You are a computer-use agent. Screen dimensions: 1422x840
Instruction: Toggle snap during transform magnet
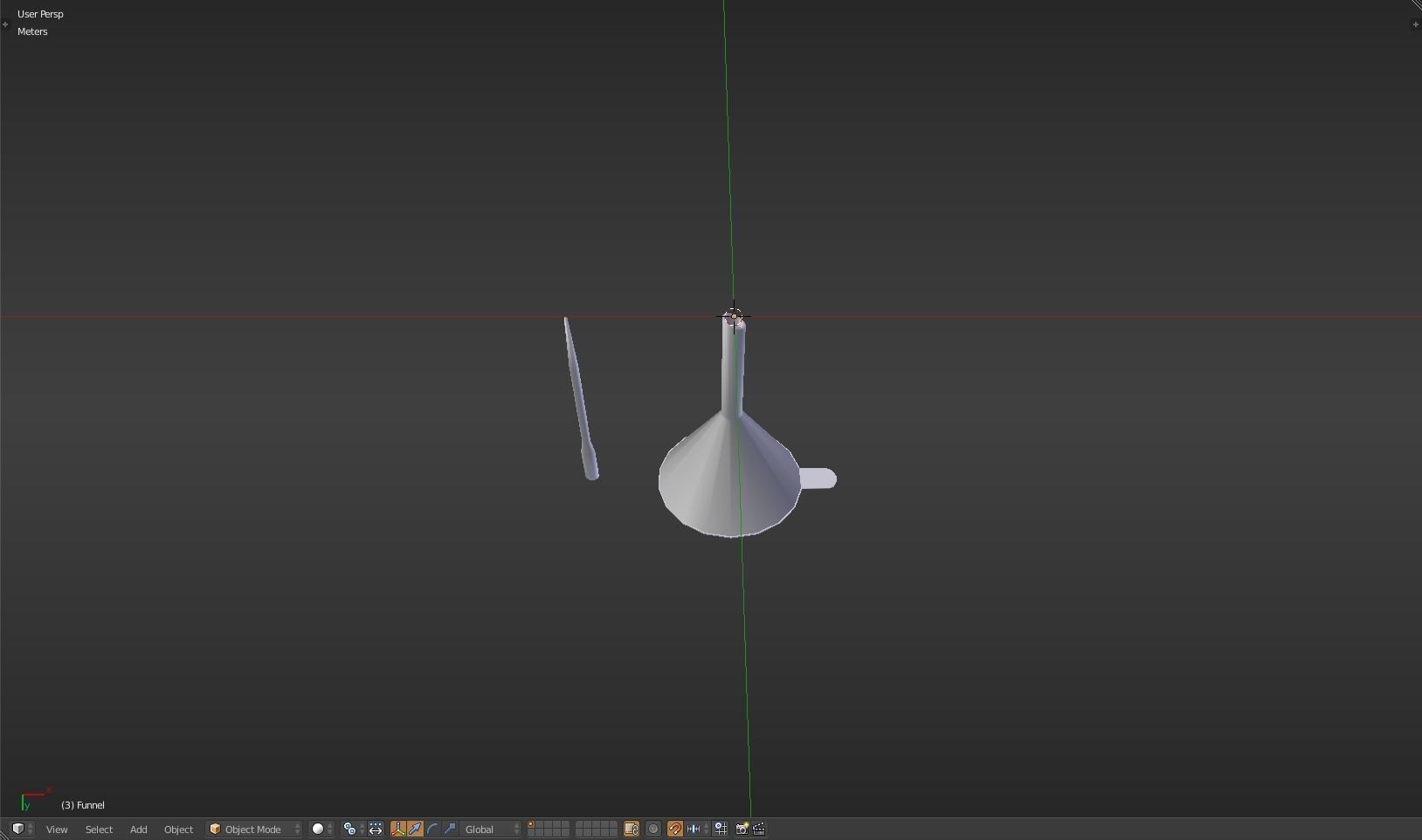tap(675, 829)
